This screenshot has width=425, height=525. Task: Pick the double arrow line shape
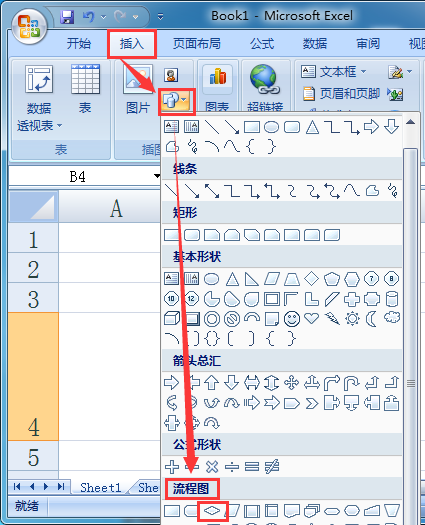[x=212, y=191]
